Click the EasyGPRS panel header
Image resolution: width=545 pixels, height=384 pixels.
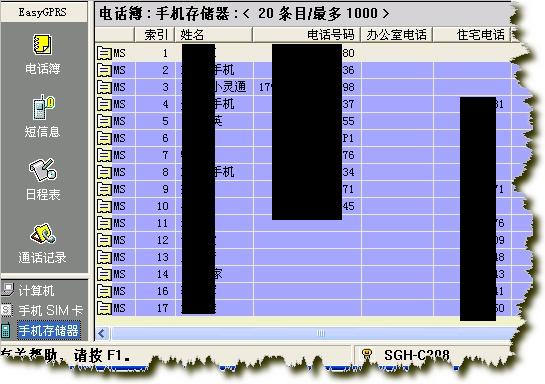pos(44,12)
